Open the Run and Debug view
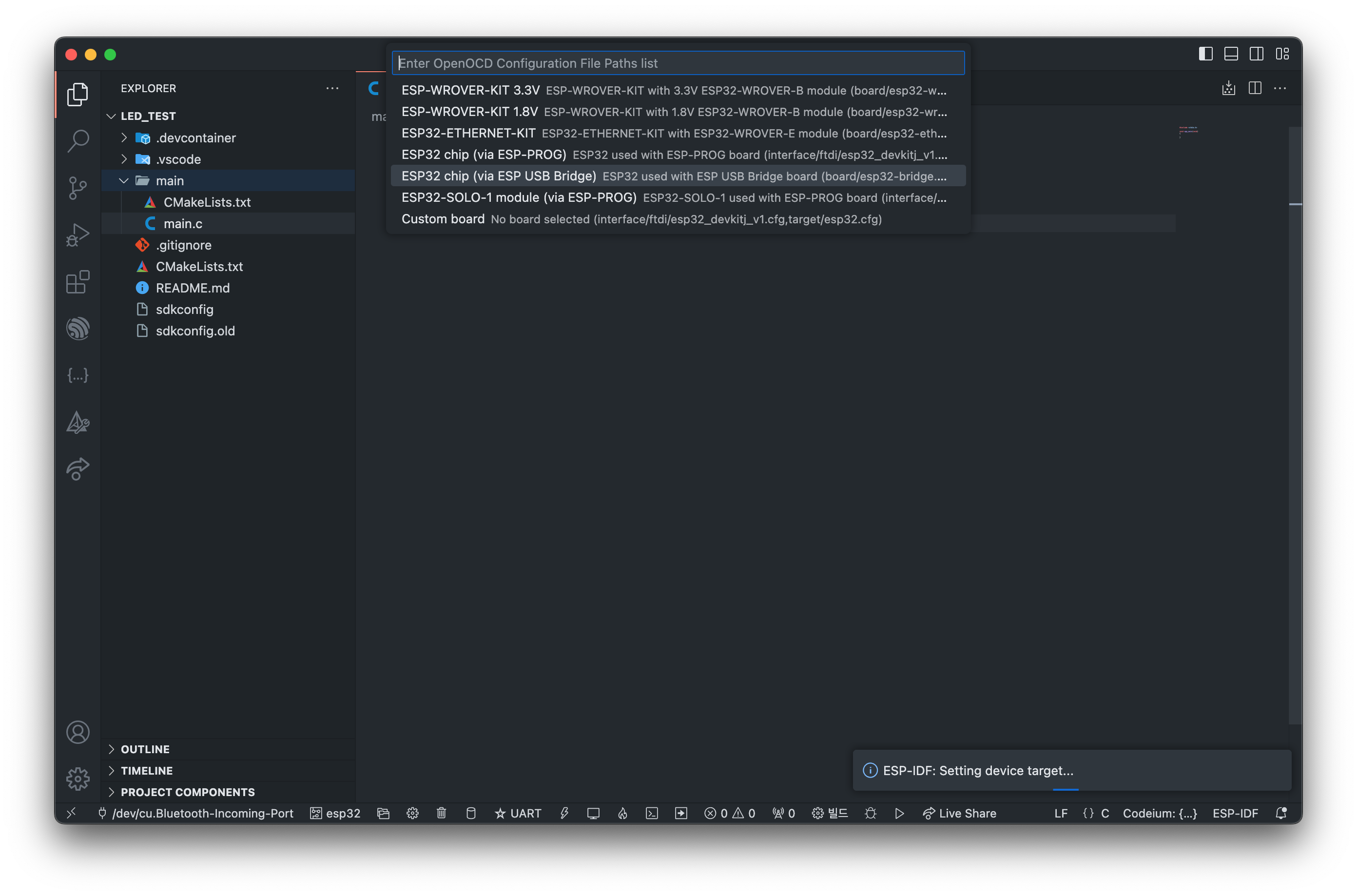Image resolution: width=1357 pixels, height=896 pixels. pos(78,234)
